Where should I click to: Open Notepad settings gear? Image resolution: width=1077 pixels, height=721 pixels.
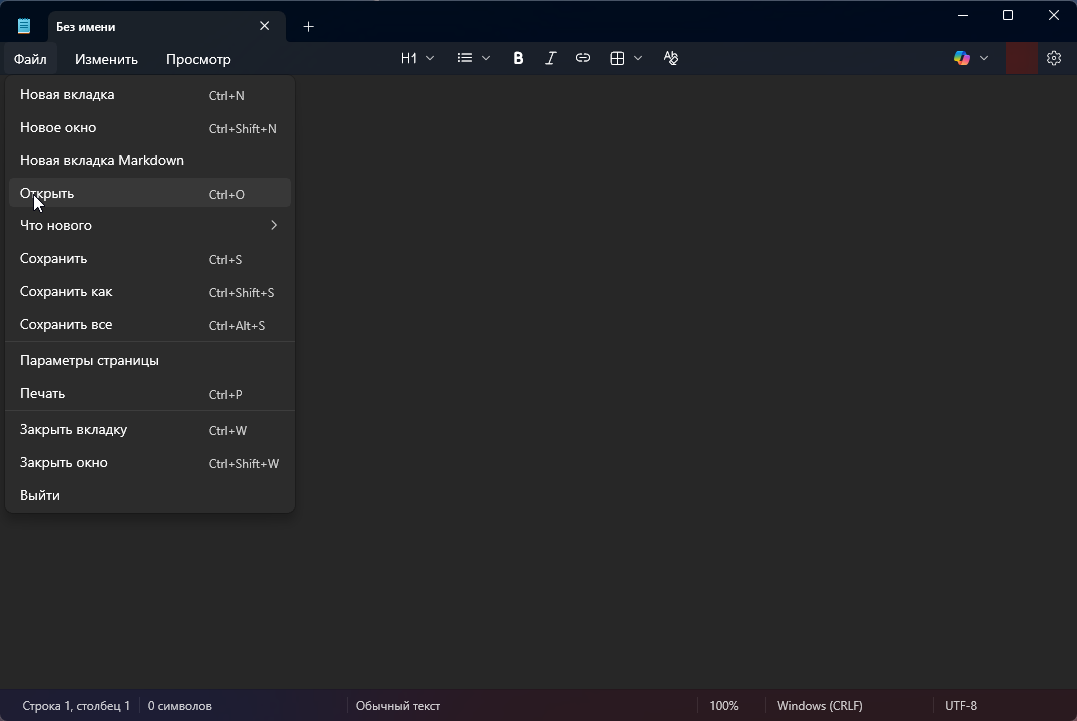coord(1053,58)
